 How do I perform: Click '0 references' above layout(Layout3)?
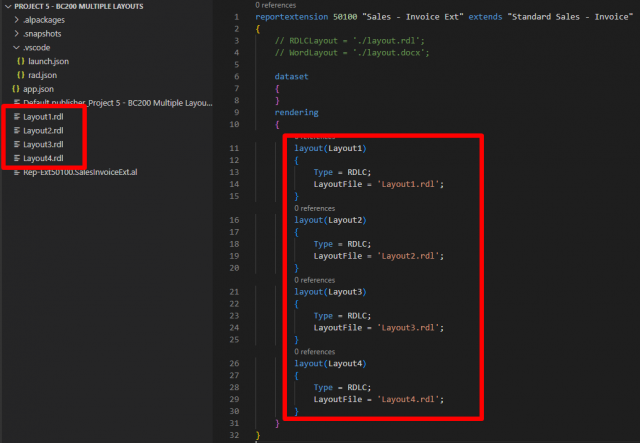click(x=315, y=280)
